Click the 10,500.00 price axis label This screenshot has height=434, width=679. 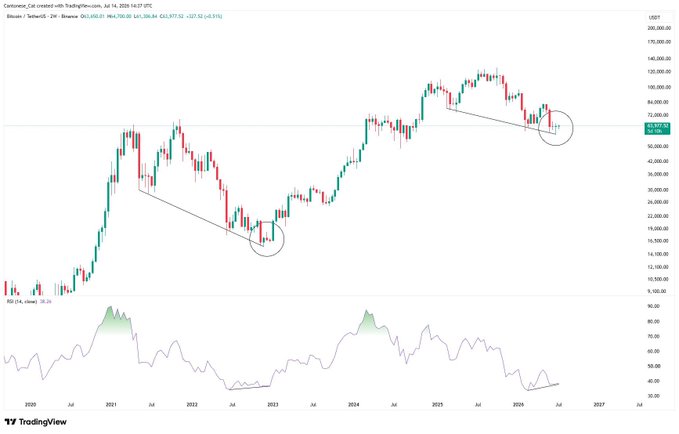click(659, 279)
